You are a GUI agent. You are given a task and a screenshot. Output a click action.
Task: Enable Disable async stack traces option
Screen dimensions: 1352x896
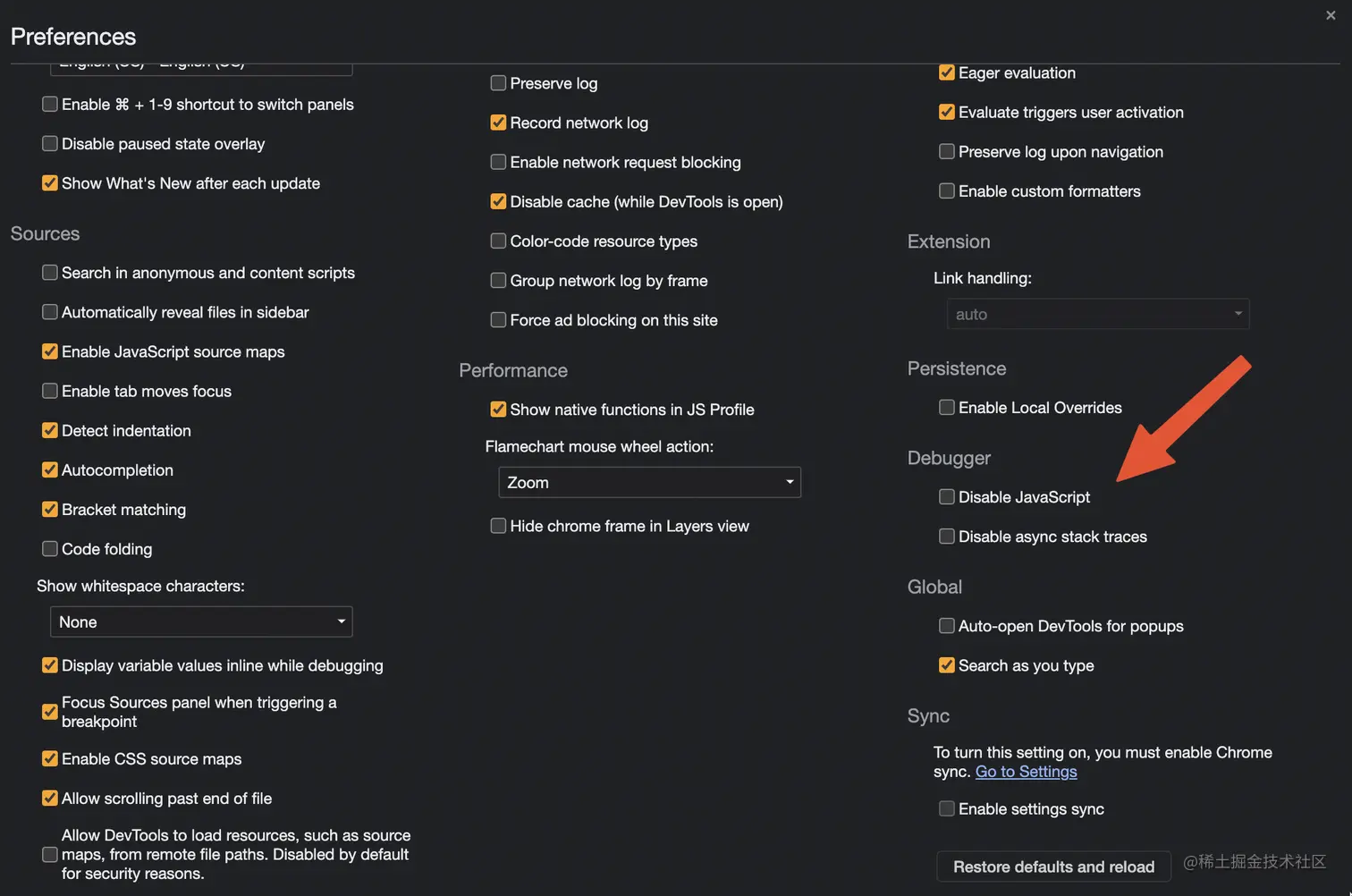tap(947, 537)
